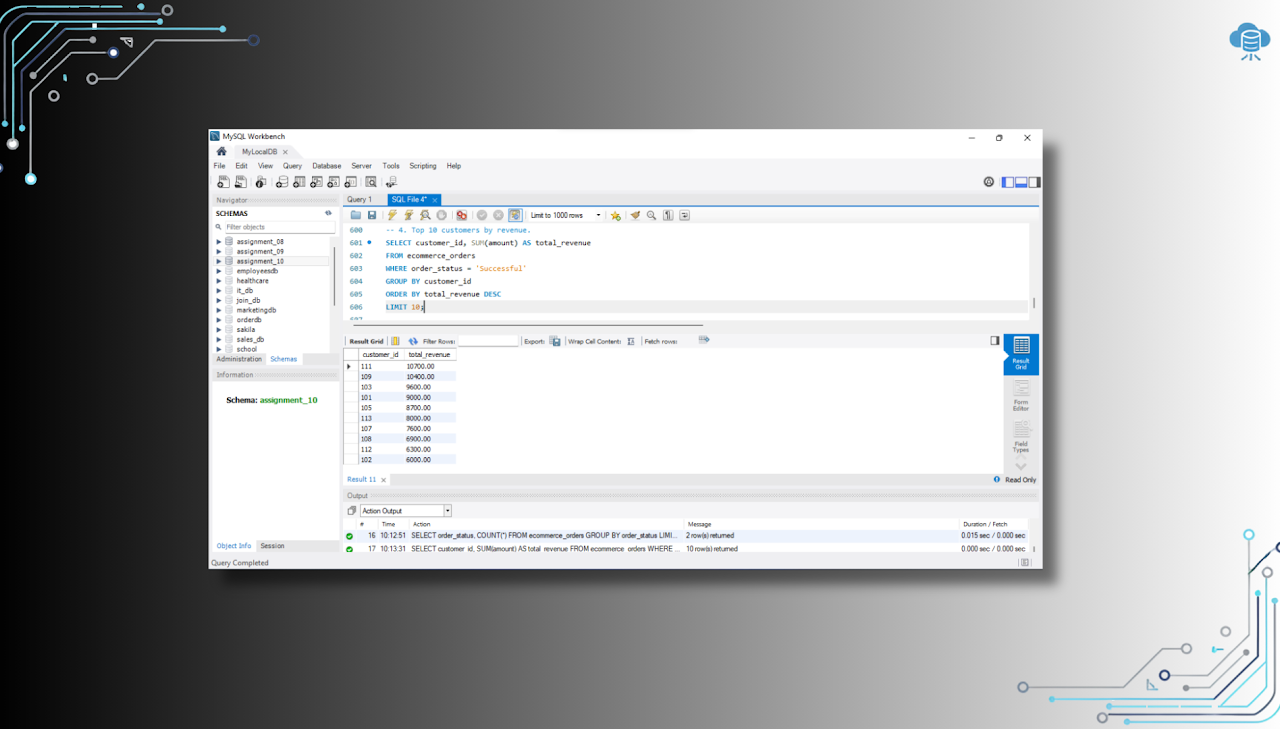1280x729 pixels.
Task: Create a new view icon
Action: tap(316, 182)
